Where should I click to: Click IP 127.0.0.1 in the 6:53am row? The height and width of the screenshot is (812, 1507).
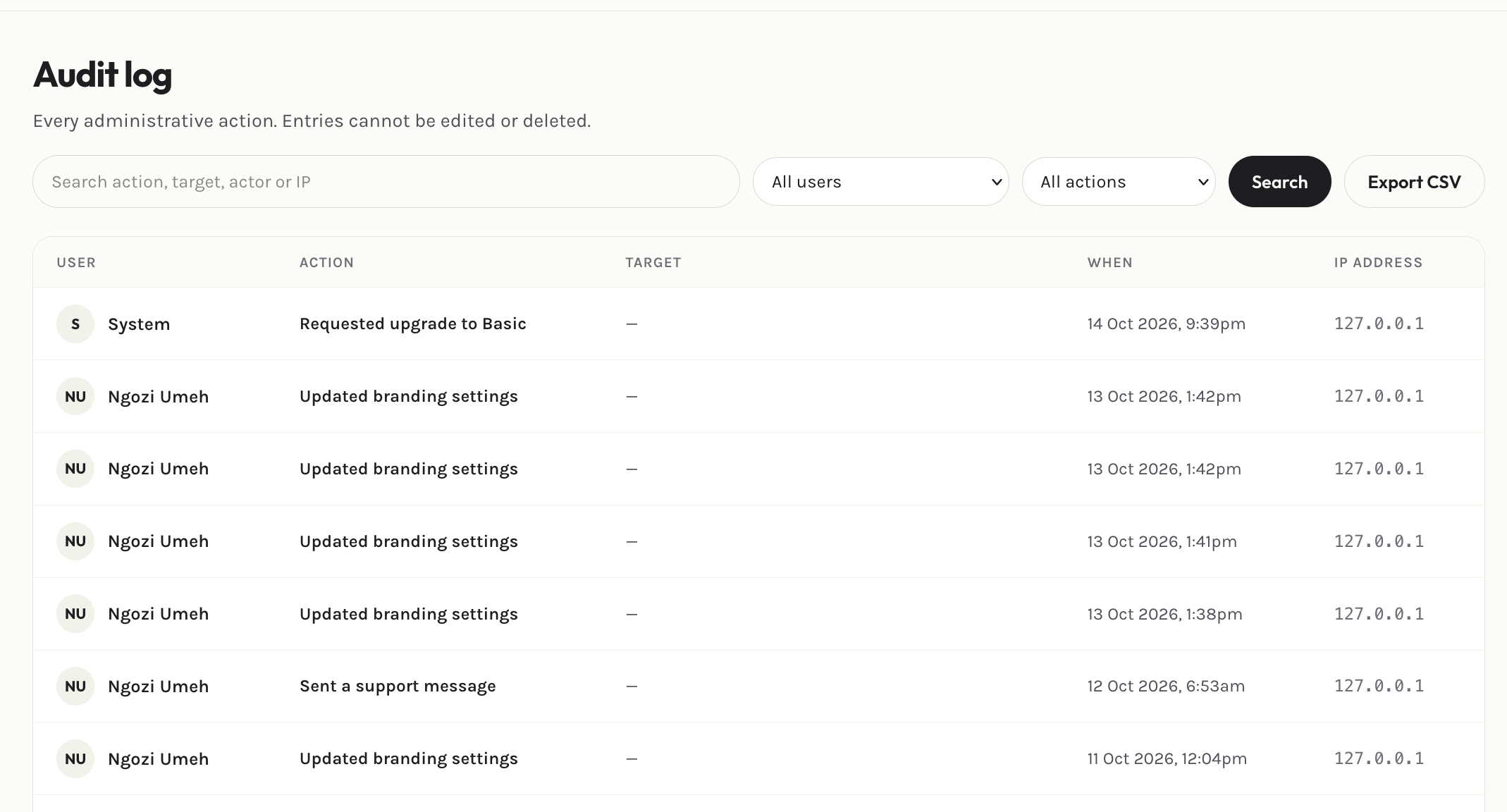pos(1379,686)
